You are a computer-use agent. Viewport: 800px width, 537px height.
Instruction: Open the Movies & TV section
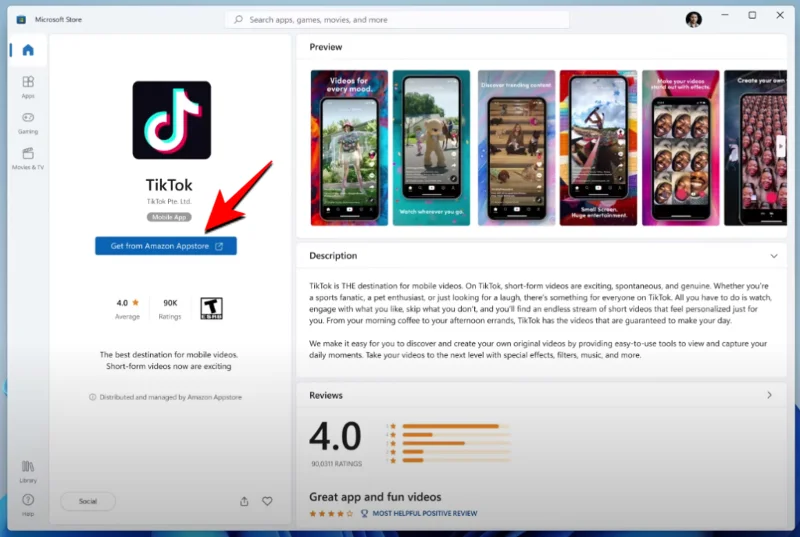click(x=28, y=159)
